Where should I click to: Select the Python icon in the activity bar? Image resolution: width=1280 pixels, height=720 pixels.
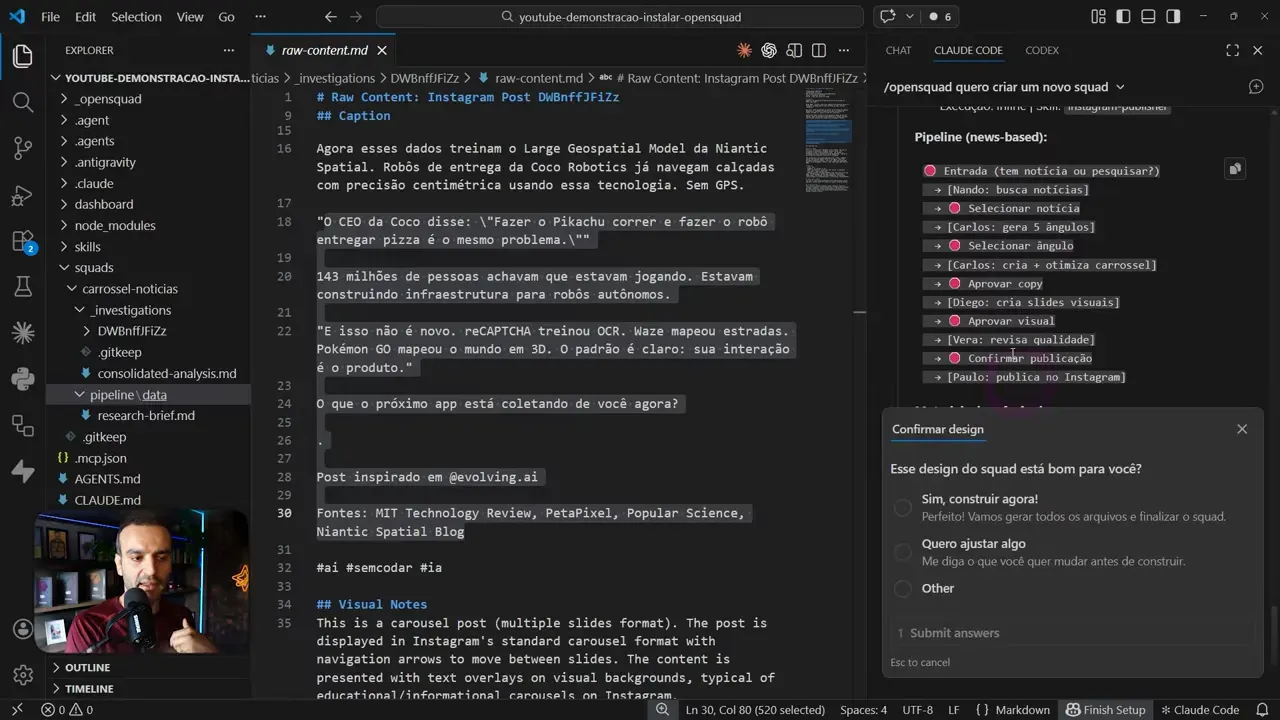[x=22, y=378]
